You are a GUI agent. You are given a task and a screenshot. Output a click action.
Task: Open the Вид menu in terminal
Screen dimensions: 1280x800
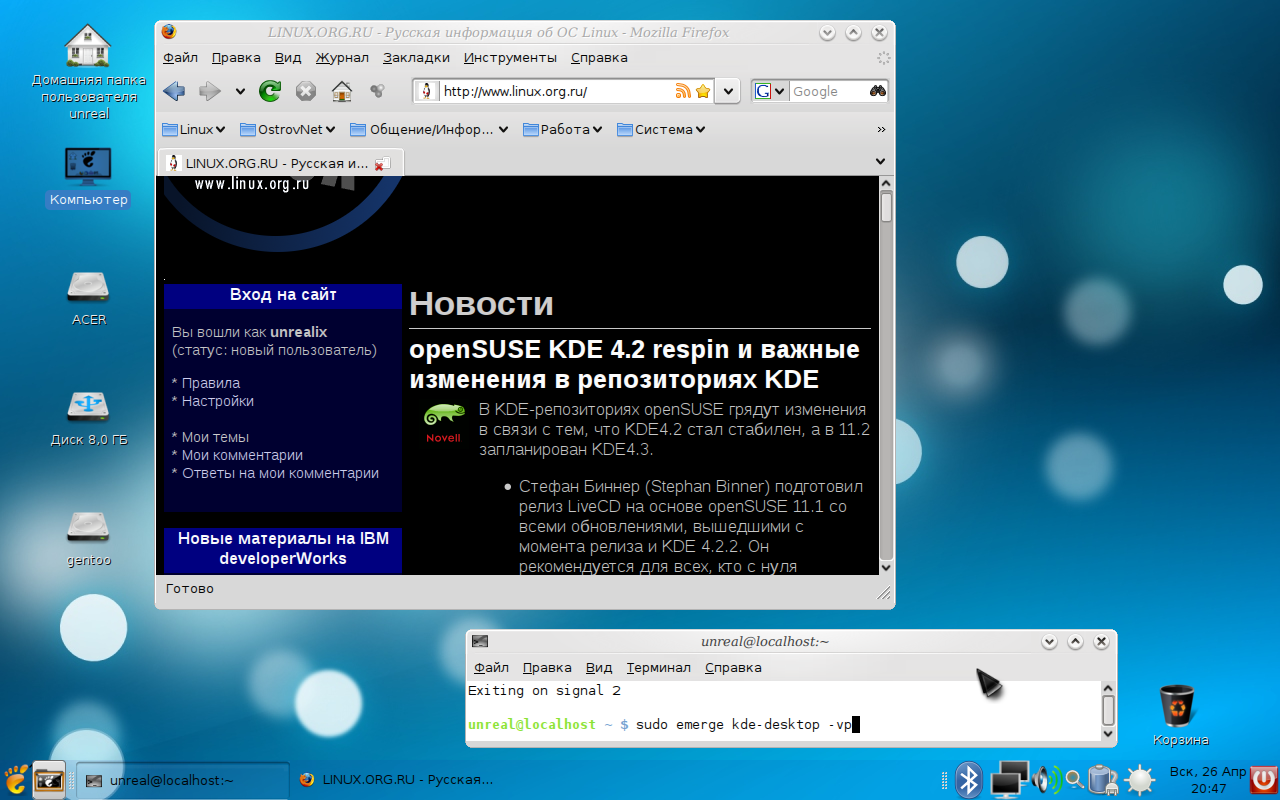(x=599, y=667)
